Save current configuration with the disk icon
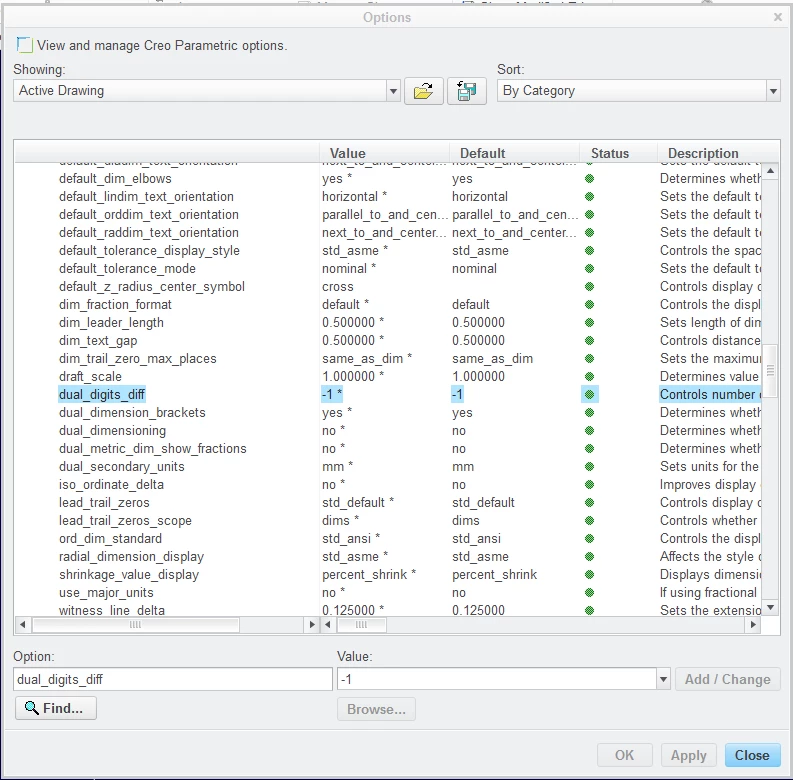This screenshot has height=780, width=793. (x=466, y=91)
